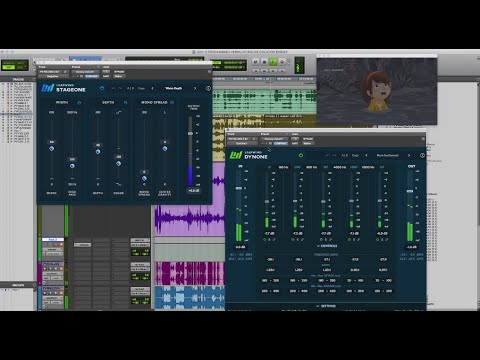Toggle Bypass in StageOne plugin header
480x360 pixels.
(119, 72)
